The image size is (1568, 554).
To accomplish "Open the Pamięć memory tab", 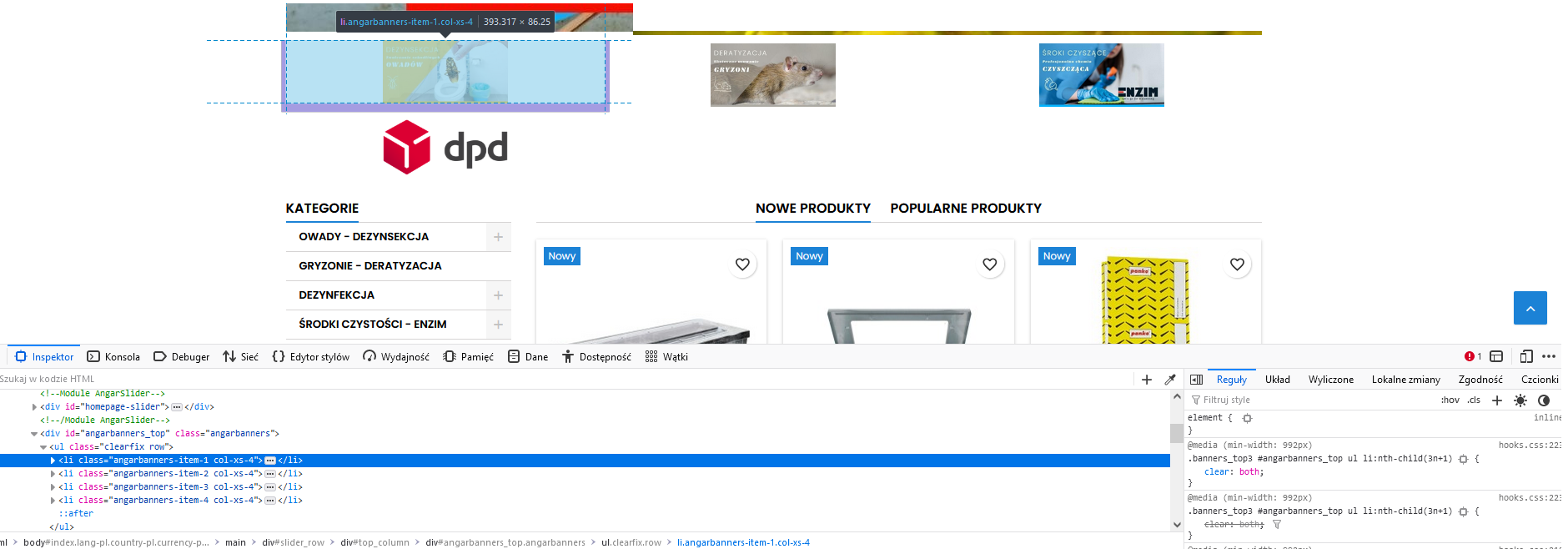I will [469, 356].
